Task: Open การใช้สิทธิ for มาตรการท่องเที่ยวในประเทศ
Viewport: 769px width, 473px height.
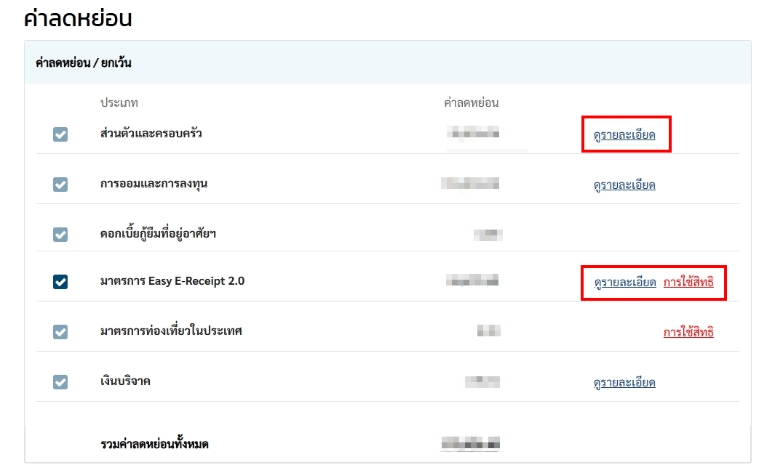Action: pos(688,332)
